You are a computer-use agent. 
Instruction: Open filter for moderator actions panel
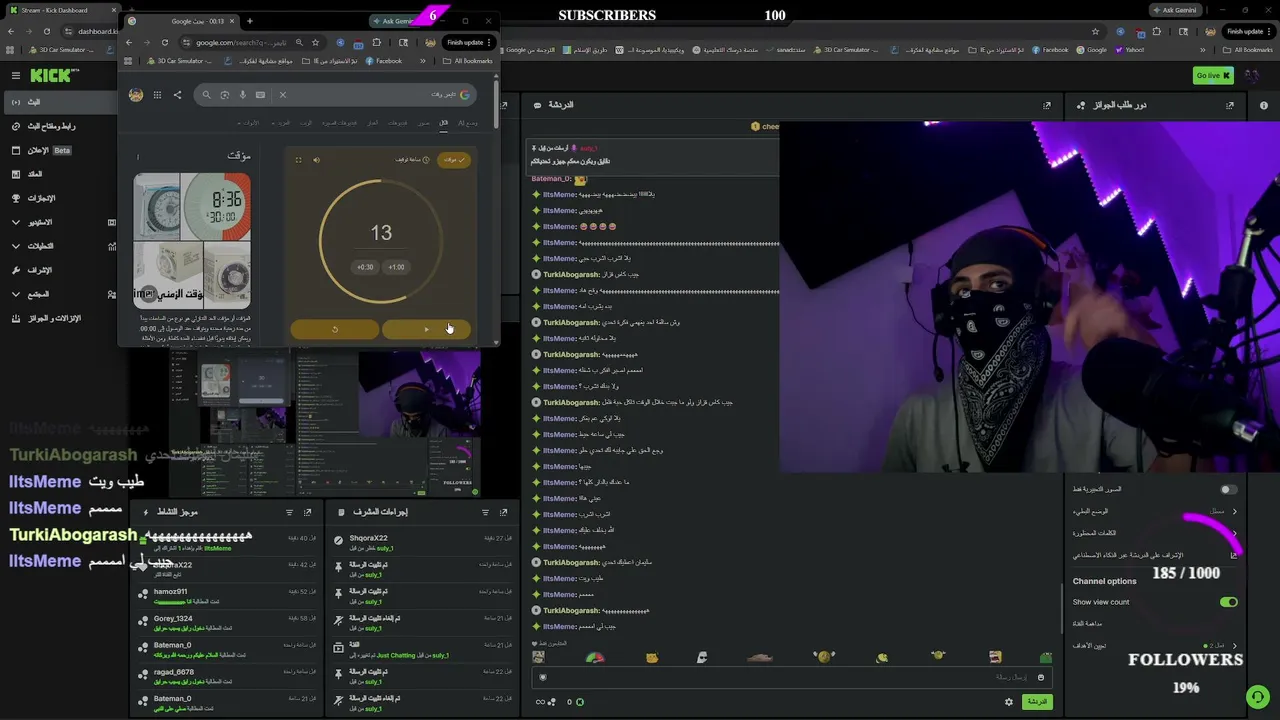coord(485,512)
